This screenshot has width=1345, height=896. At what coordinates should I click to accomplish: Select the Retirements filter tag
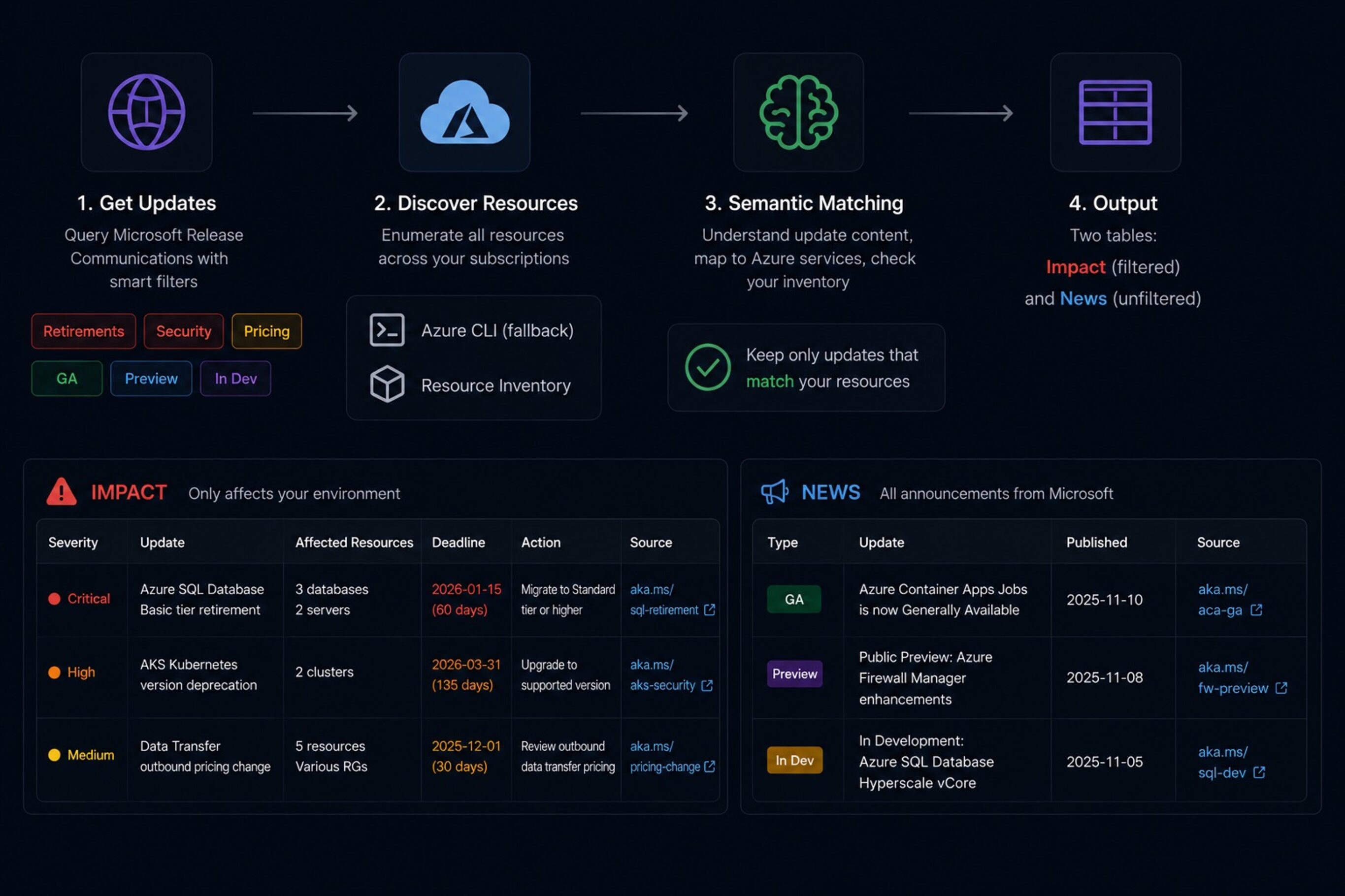[x=83, y=331]
